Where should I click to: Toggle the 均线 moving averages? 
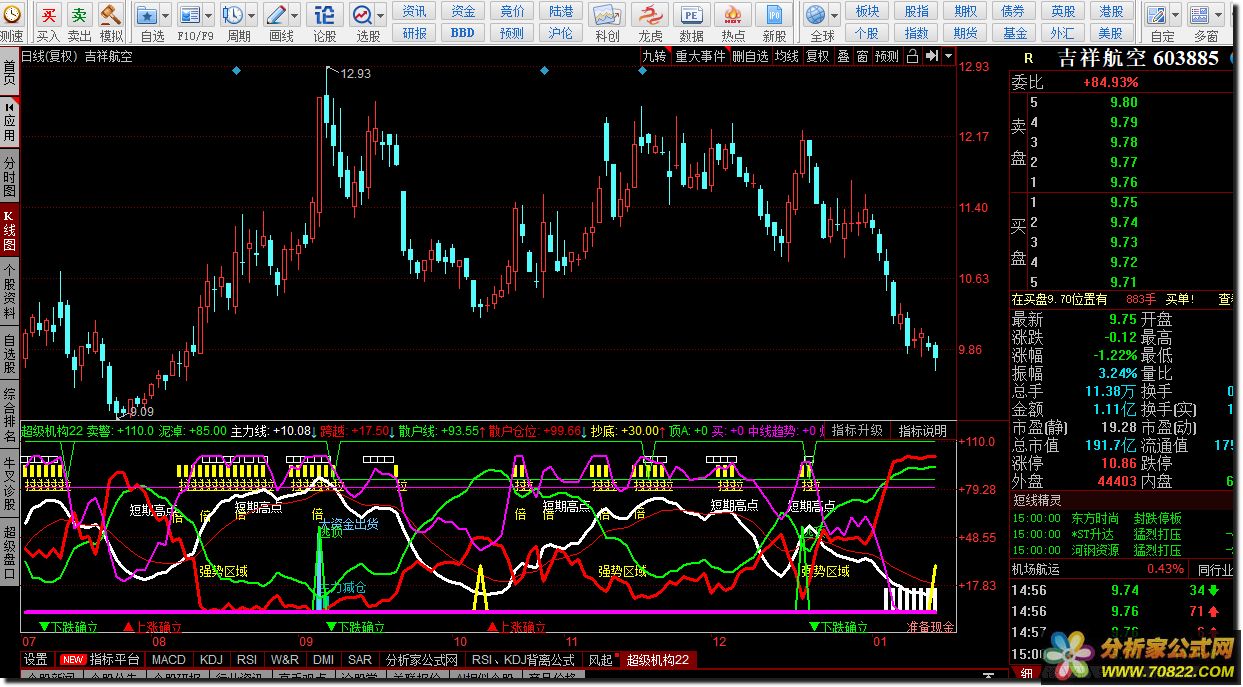click(x=787, y=57)
